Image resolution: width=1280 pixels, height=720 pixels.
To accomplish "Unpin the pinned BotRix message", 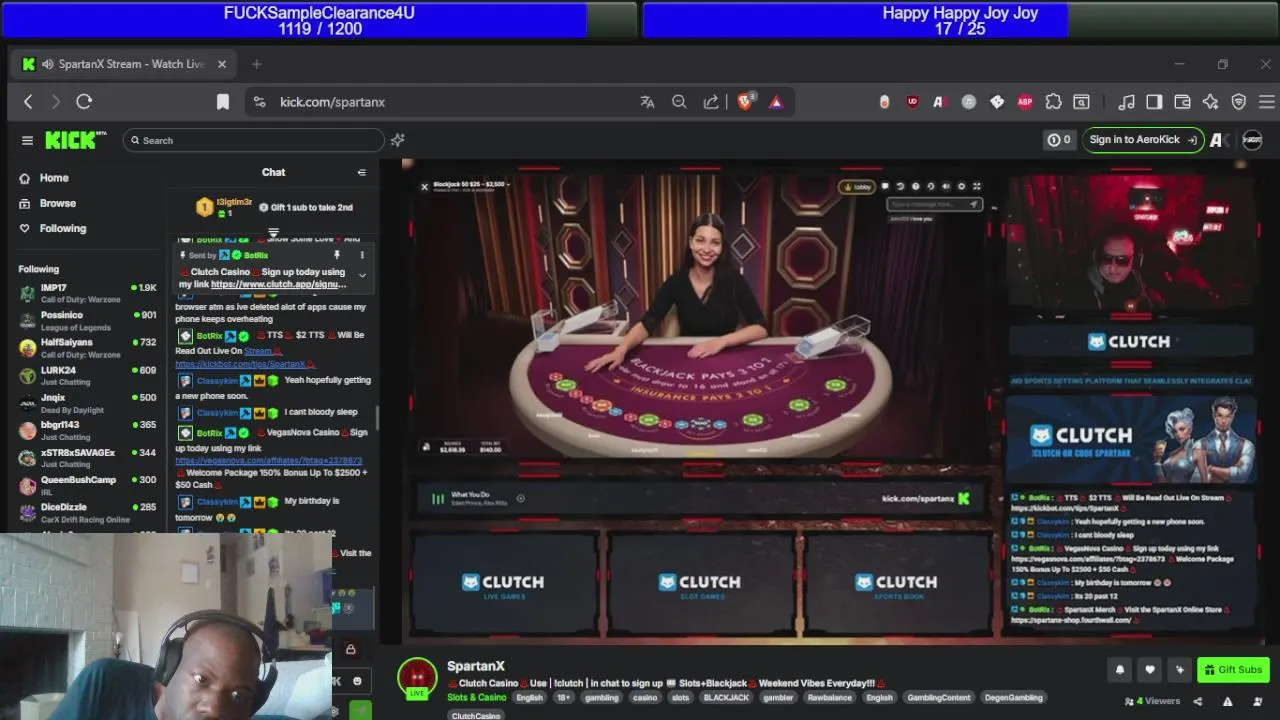I will [x=337, y=255].
